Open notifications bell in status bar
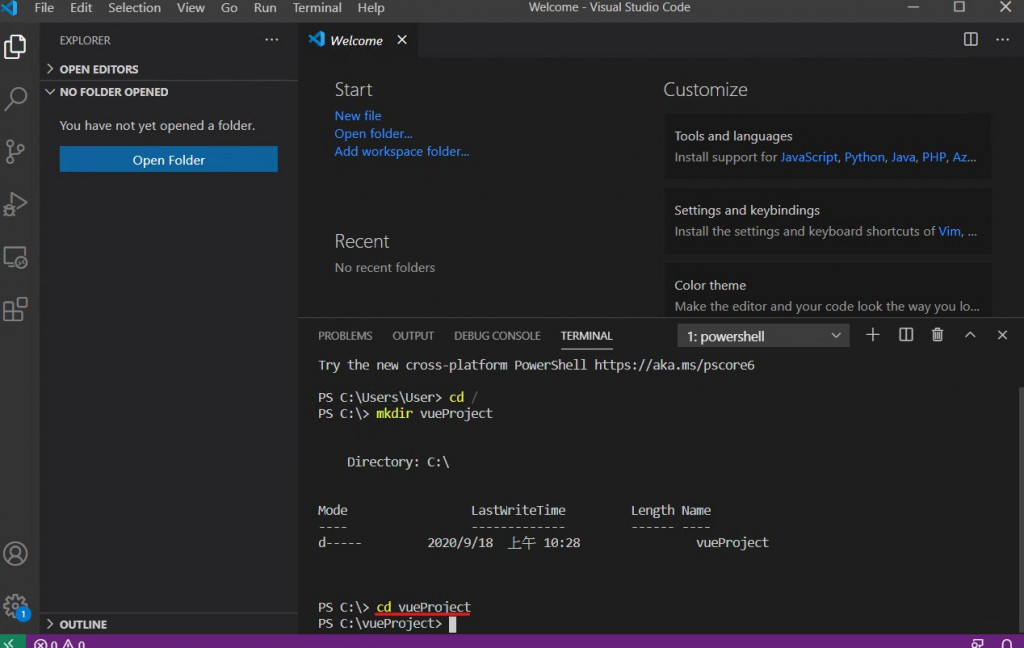This screenshot has height=648, width=1024. tap(1006, 643)
